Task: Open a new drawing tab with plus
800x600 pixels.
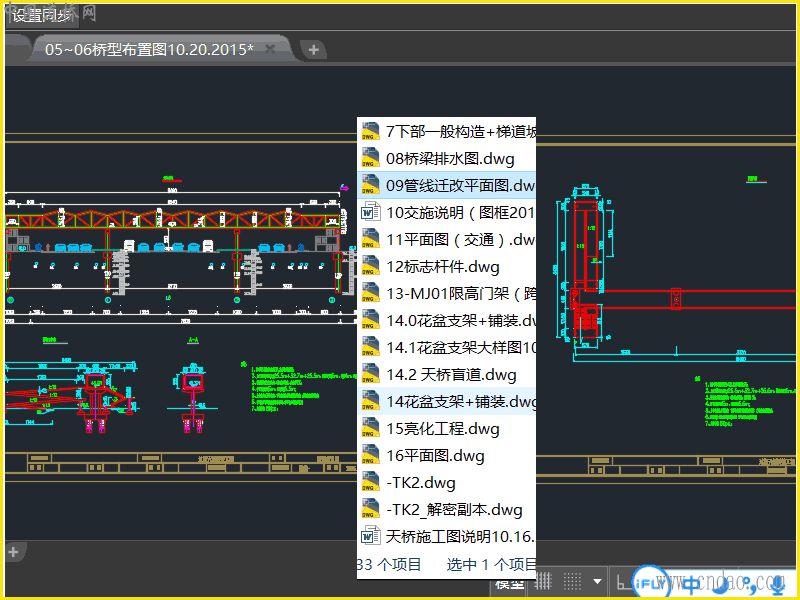Action: [x=313, y=50]
